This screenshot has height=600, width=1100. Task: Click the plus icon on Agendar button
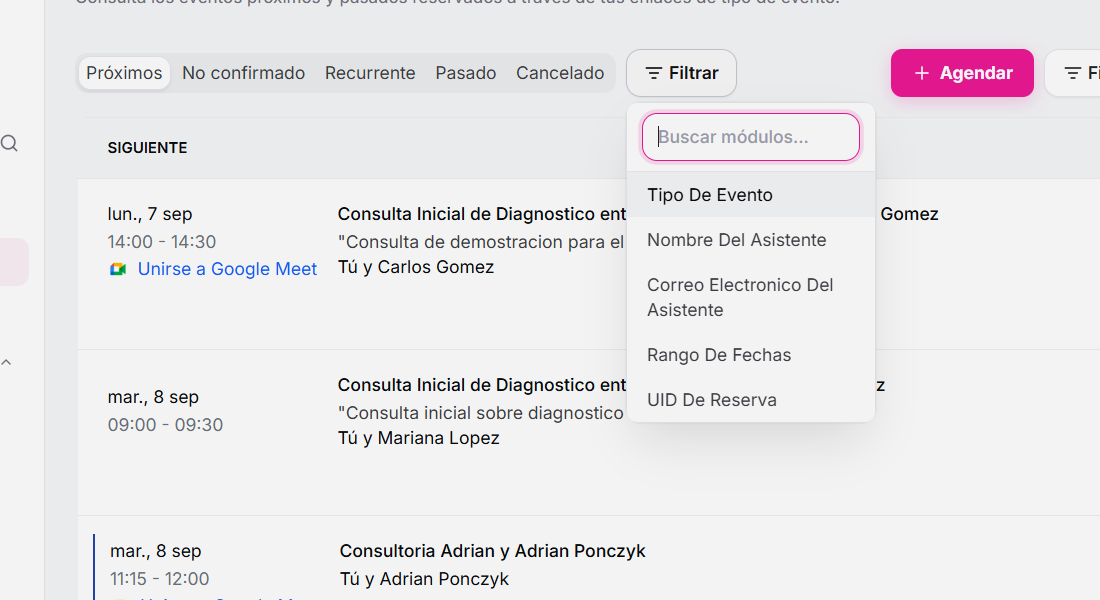coord(922,73)
